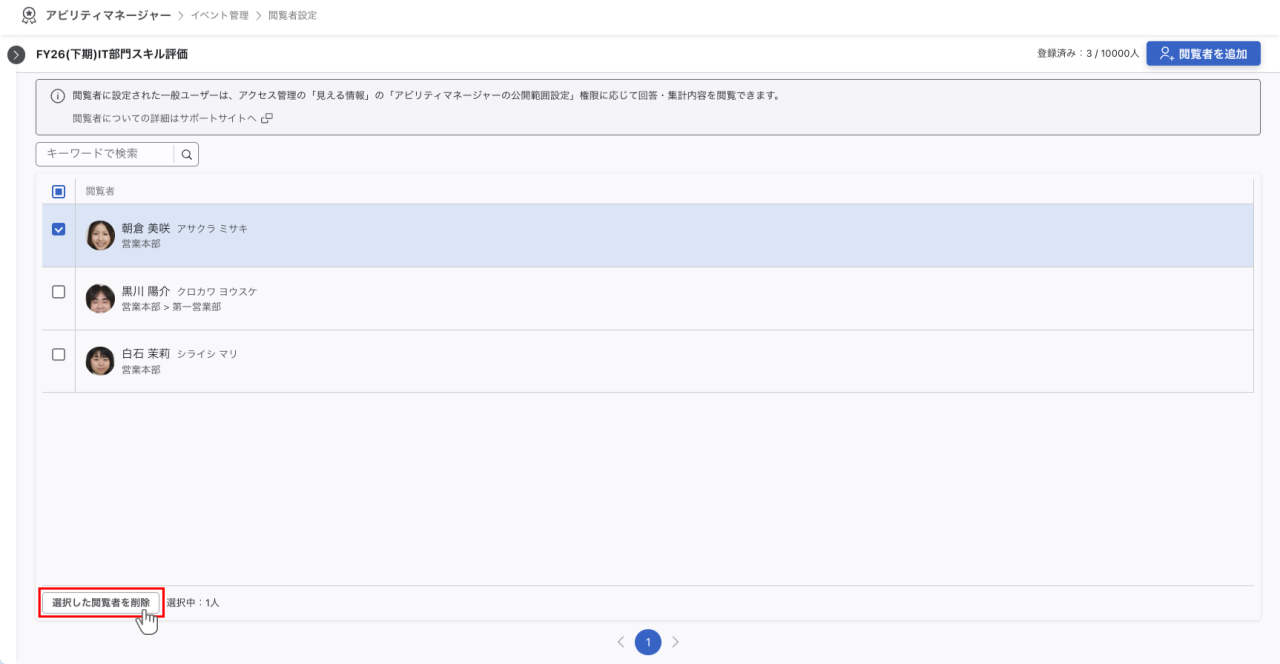
Task: Click the name 黒川 陽介
Action: (146, 292)
